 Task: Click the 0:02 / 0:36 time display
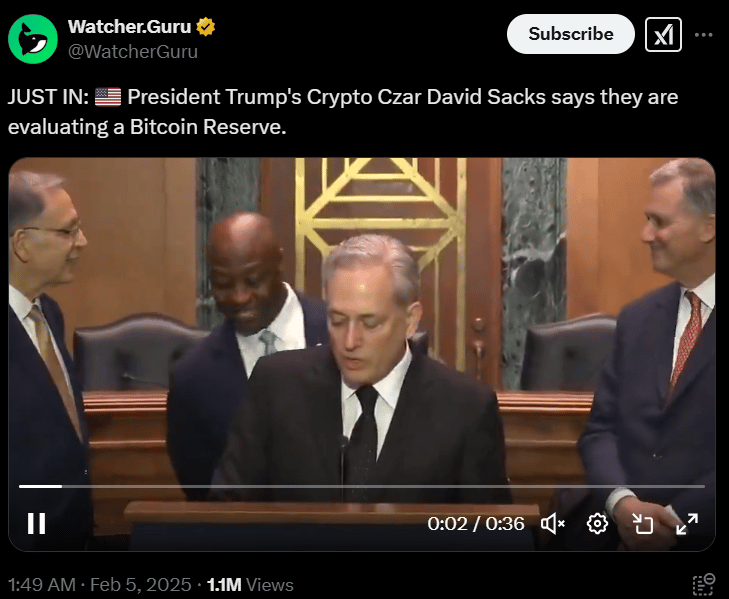tap(476, 524)
